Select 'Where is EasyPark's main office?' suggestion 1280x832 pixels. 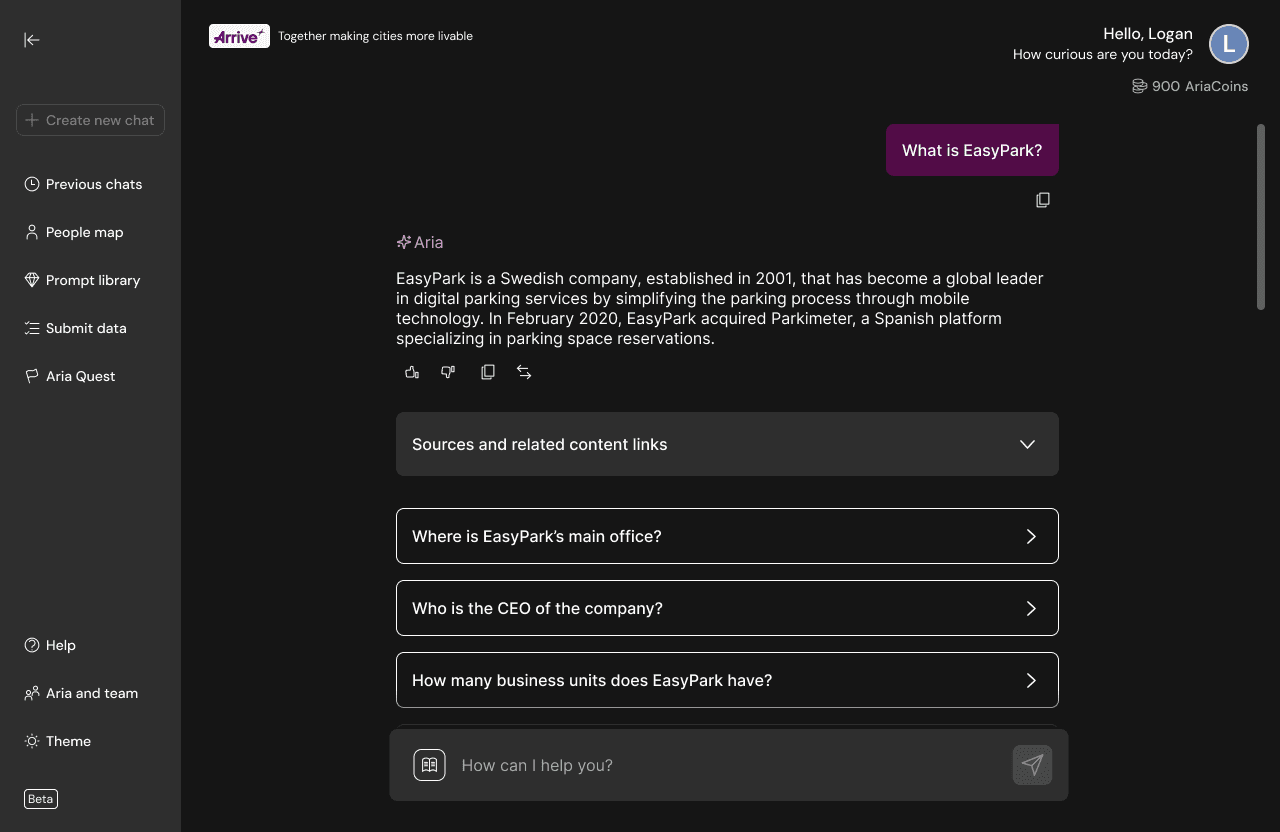[727, 536]
